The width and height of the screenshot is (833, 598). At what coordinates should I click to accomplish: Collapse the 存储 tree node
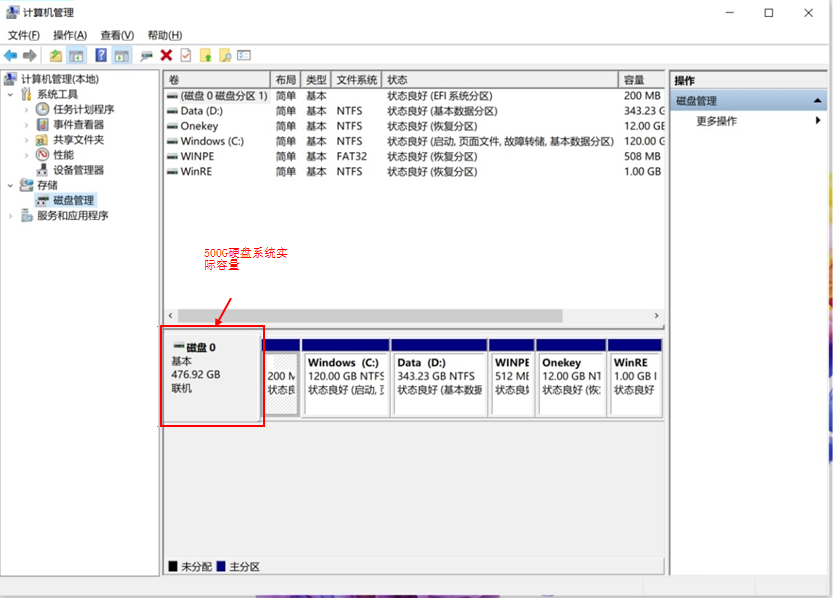(11, 185)
